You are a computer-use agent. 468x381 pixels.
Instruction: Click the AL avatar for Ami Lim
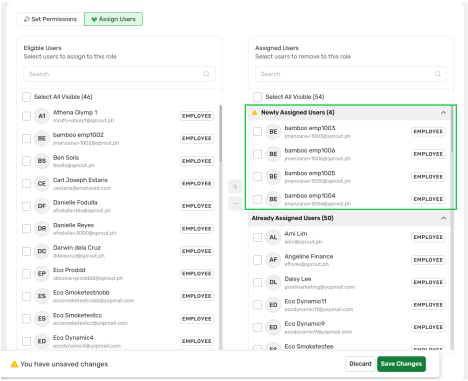[x=273, y=237]
